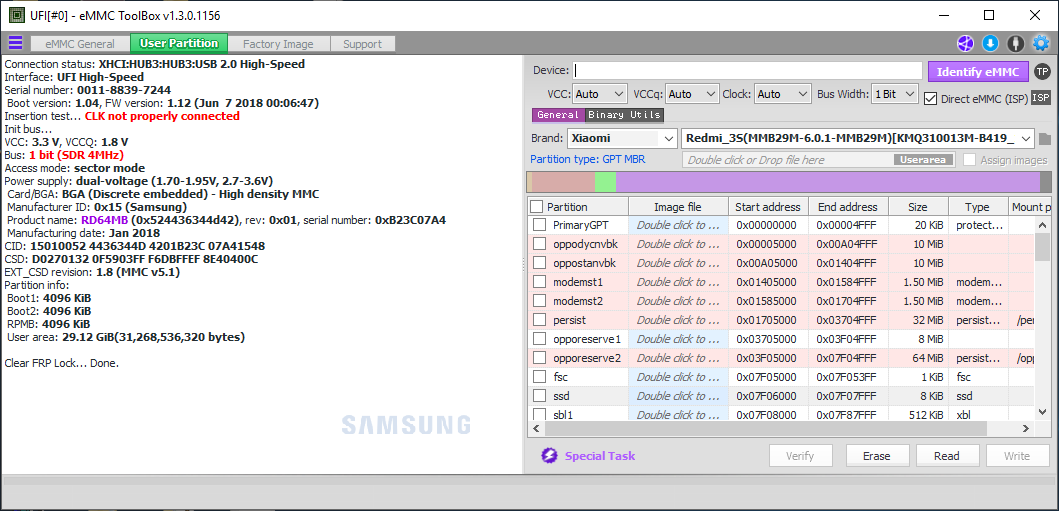This screenshot has height=511, width=1059.
Task: Click the Special Task lightning icon
Action: tap(549, 456)
